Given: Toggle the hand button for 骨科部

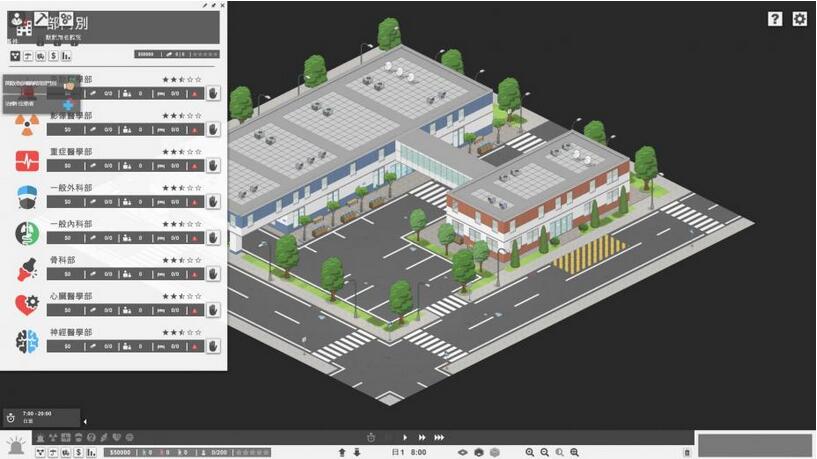Looking at the screenshot, I should (212, 273).
